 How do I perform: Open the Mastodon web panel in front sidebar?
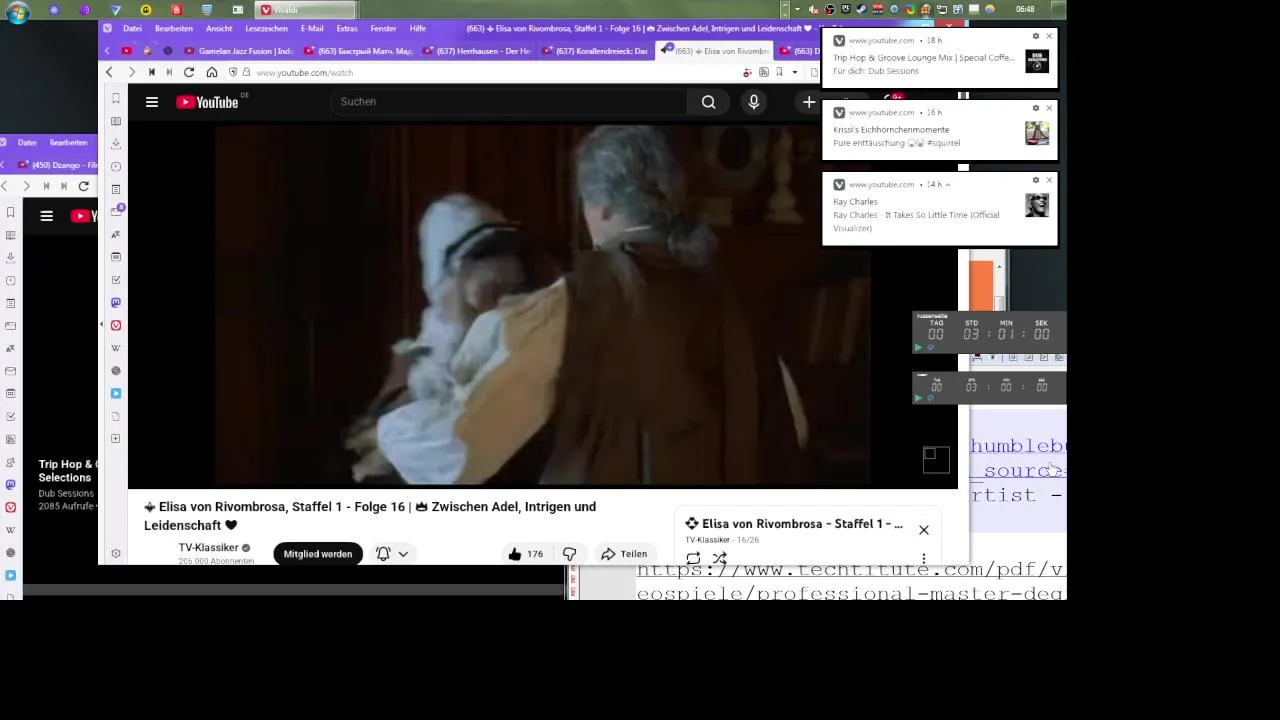click(x=116, y=302)
